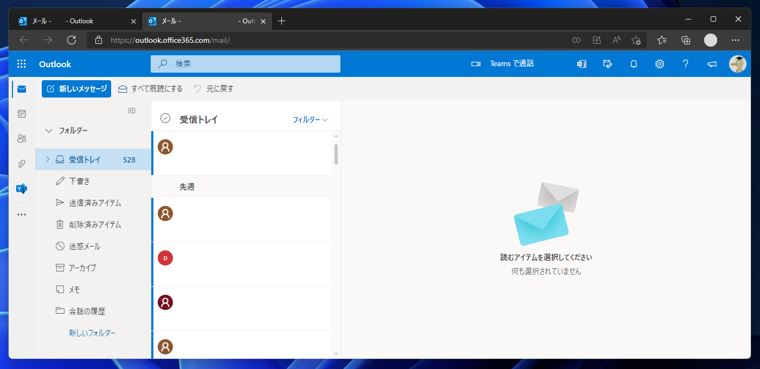Screen dimensions: 760x369
Task: Open Outlook settings gear
Action: (x=659, y=64)
